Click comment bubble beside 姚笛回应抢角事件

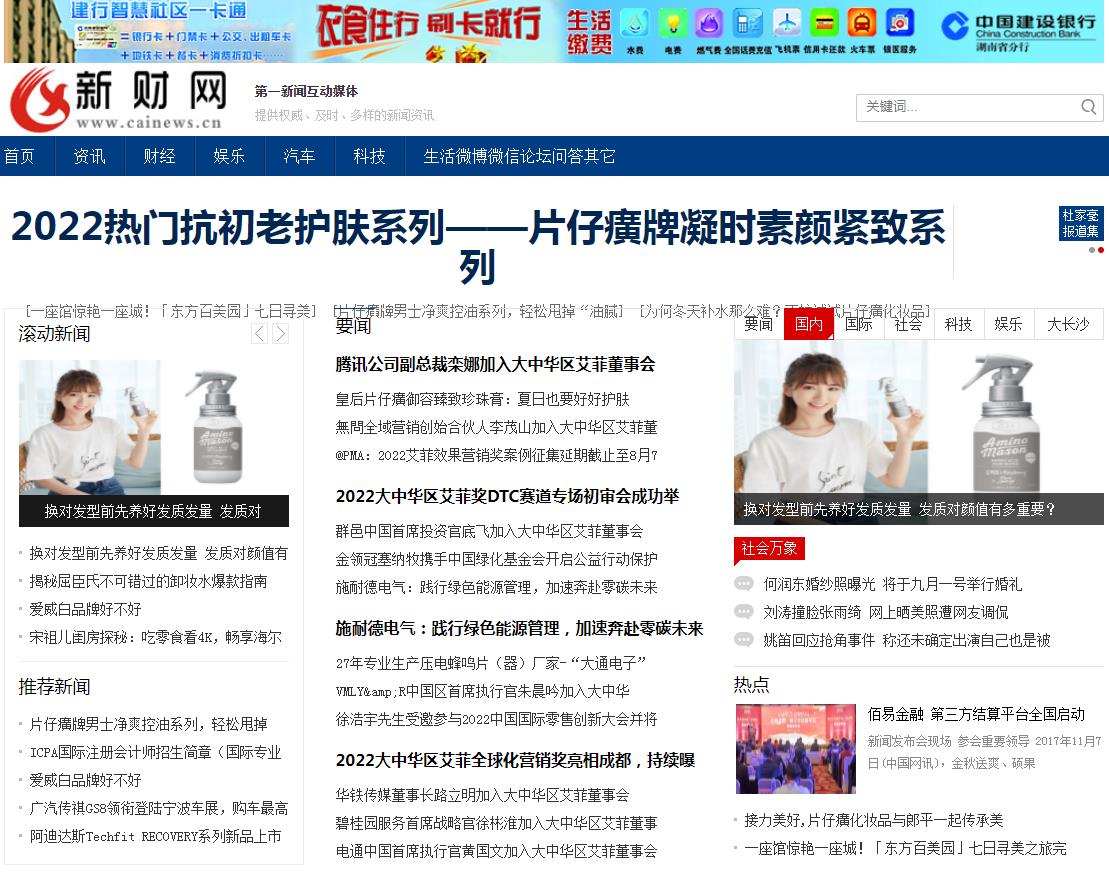click(743, 640)
